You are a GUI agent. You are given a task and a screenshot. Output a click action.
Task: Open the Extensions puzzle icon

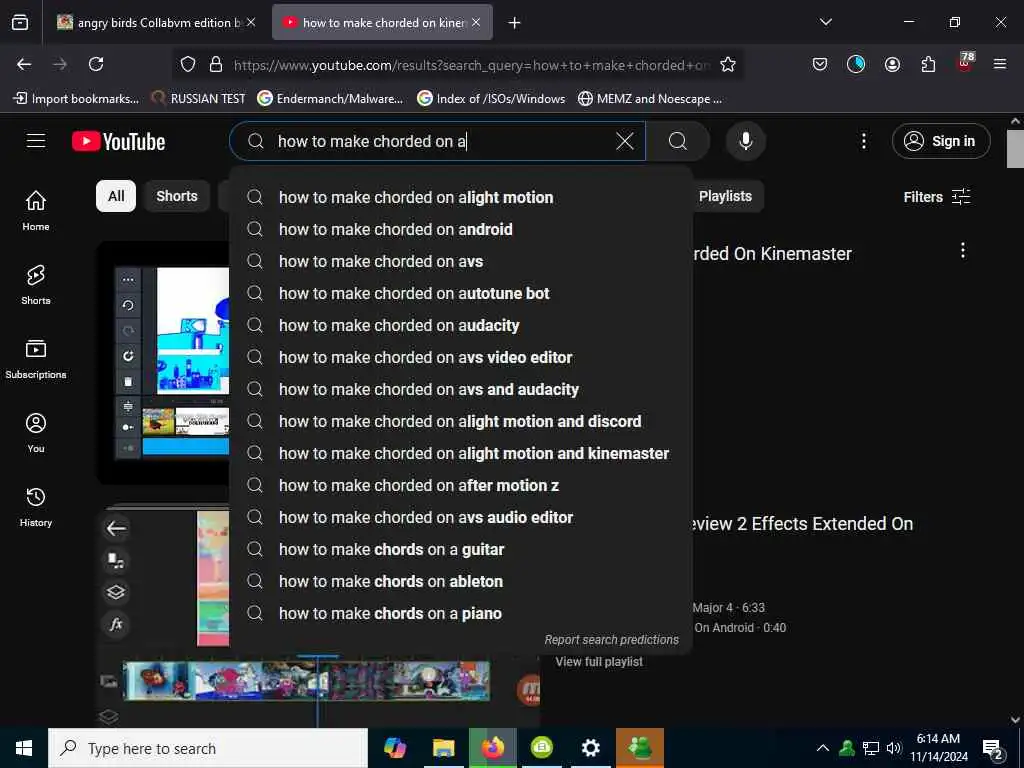coord(928,64)
